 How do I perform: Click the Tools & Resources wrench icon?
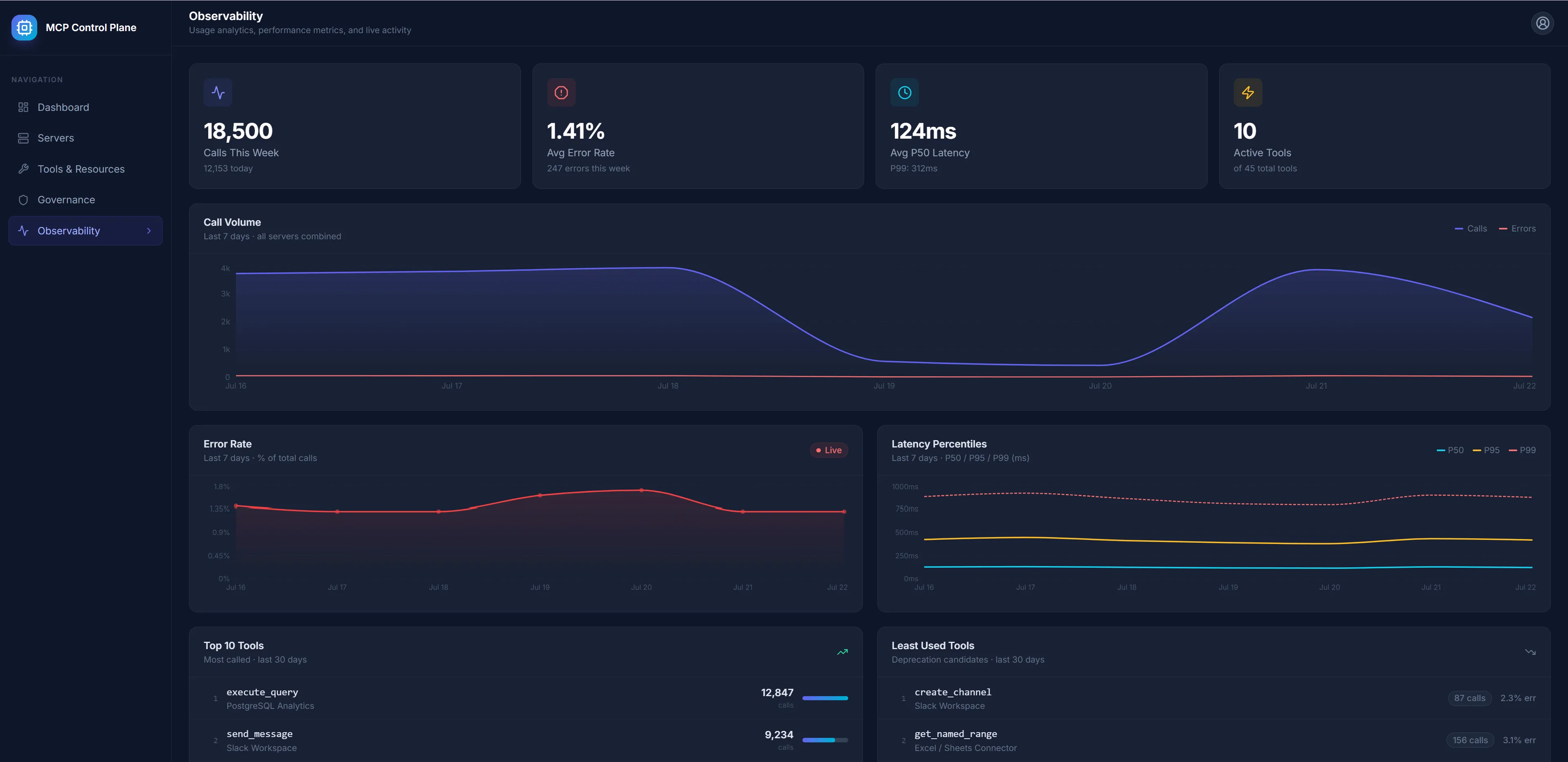coord(23,169)
